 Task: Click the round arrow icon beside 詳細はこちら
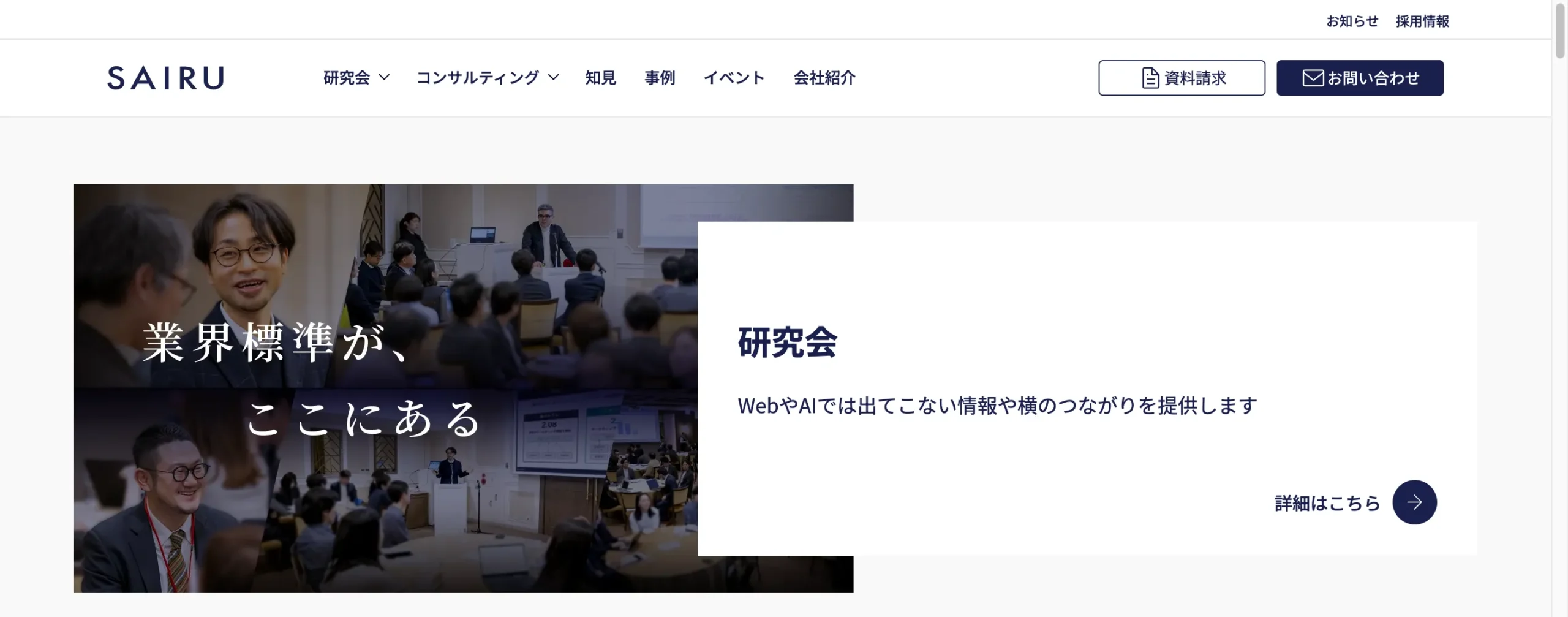click(1414, 502)
